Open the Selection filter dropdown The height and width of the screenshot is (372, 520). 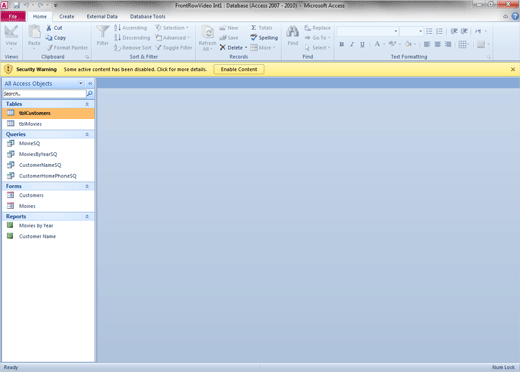click(x=172, y=28)
